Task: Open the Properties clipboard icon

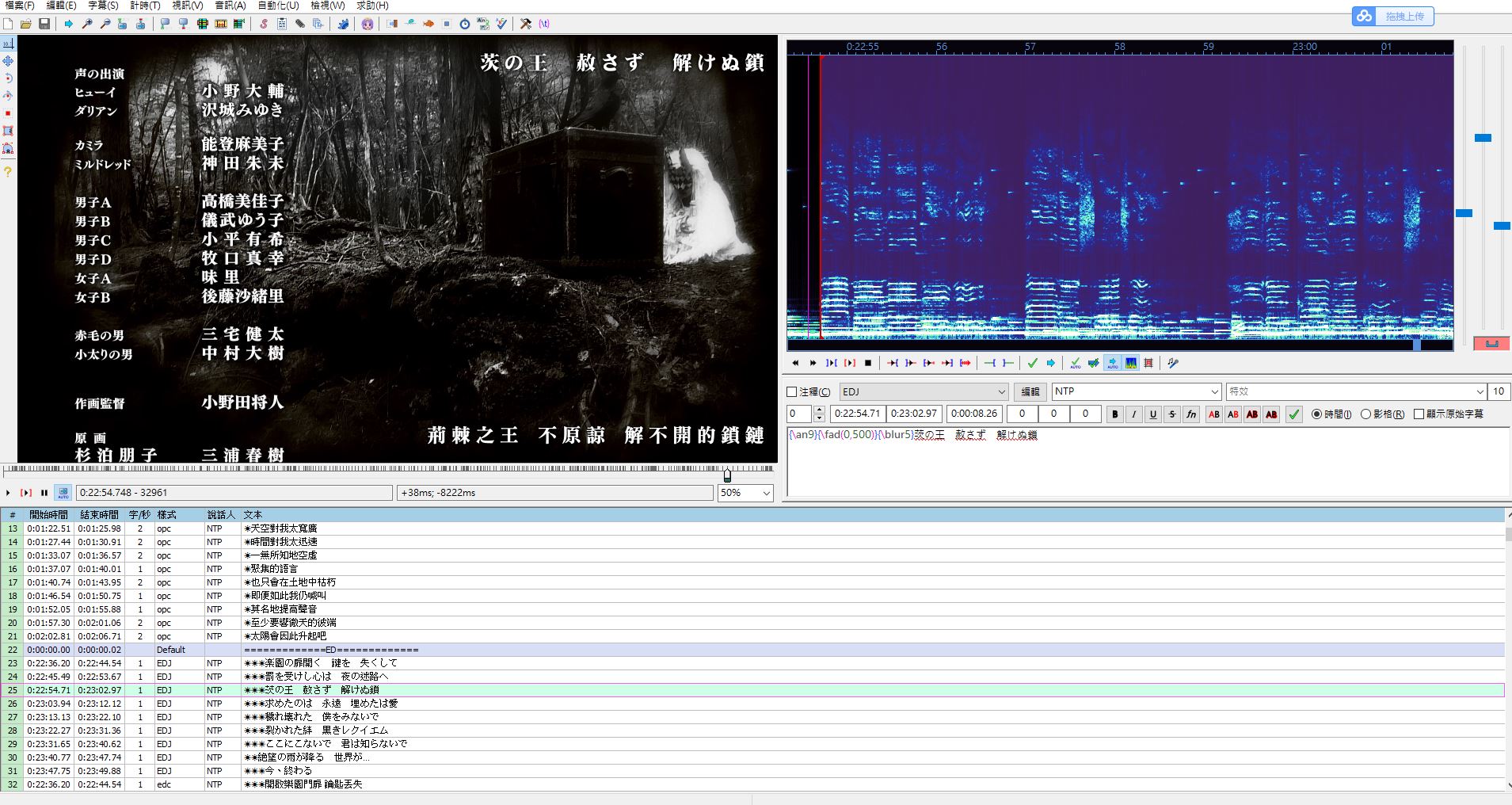Action: [x=282, y=24]
